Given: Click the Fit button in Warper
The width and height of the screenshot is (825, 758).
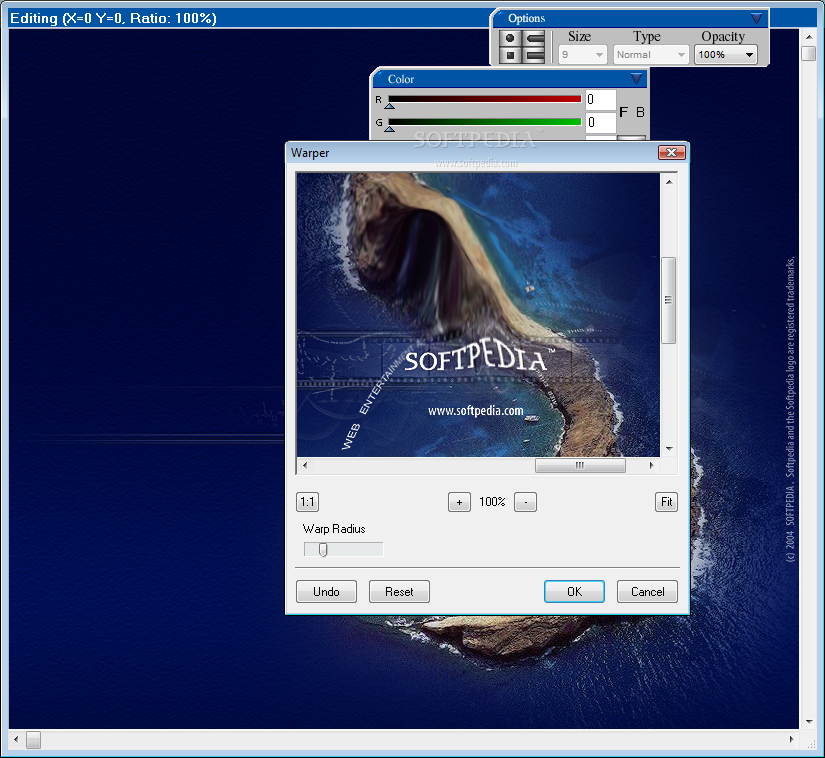Looking at the screenshot, I should [x=666, y=502].
